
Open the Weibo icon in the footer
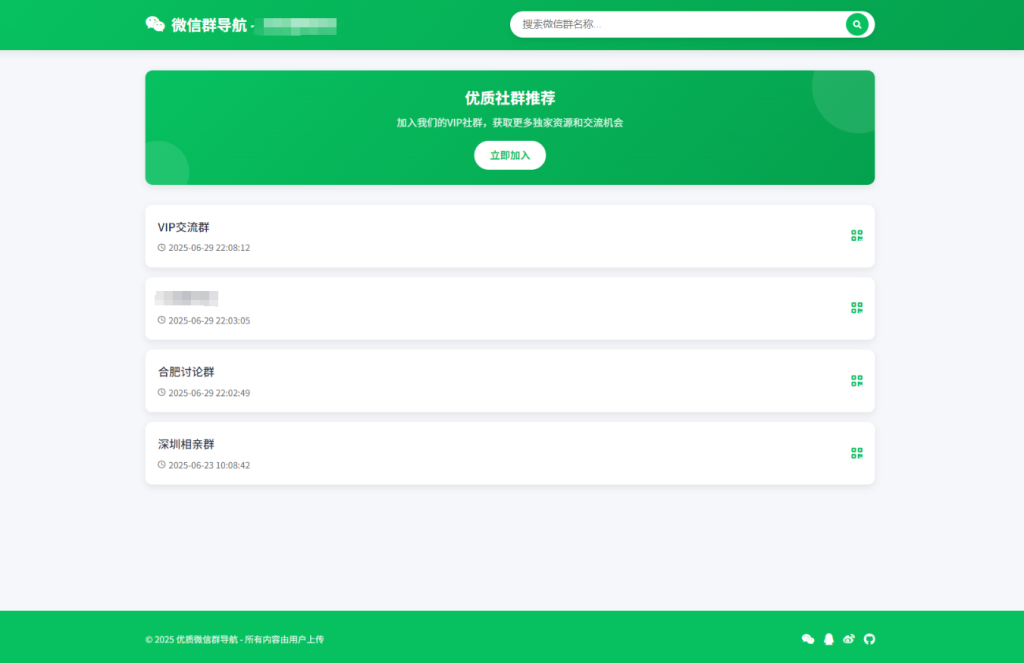849,638
